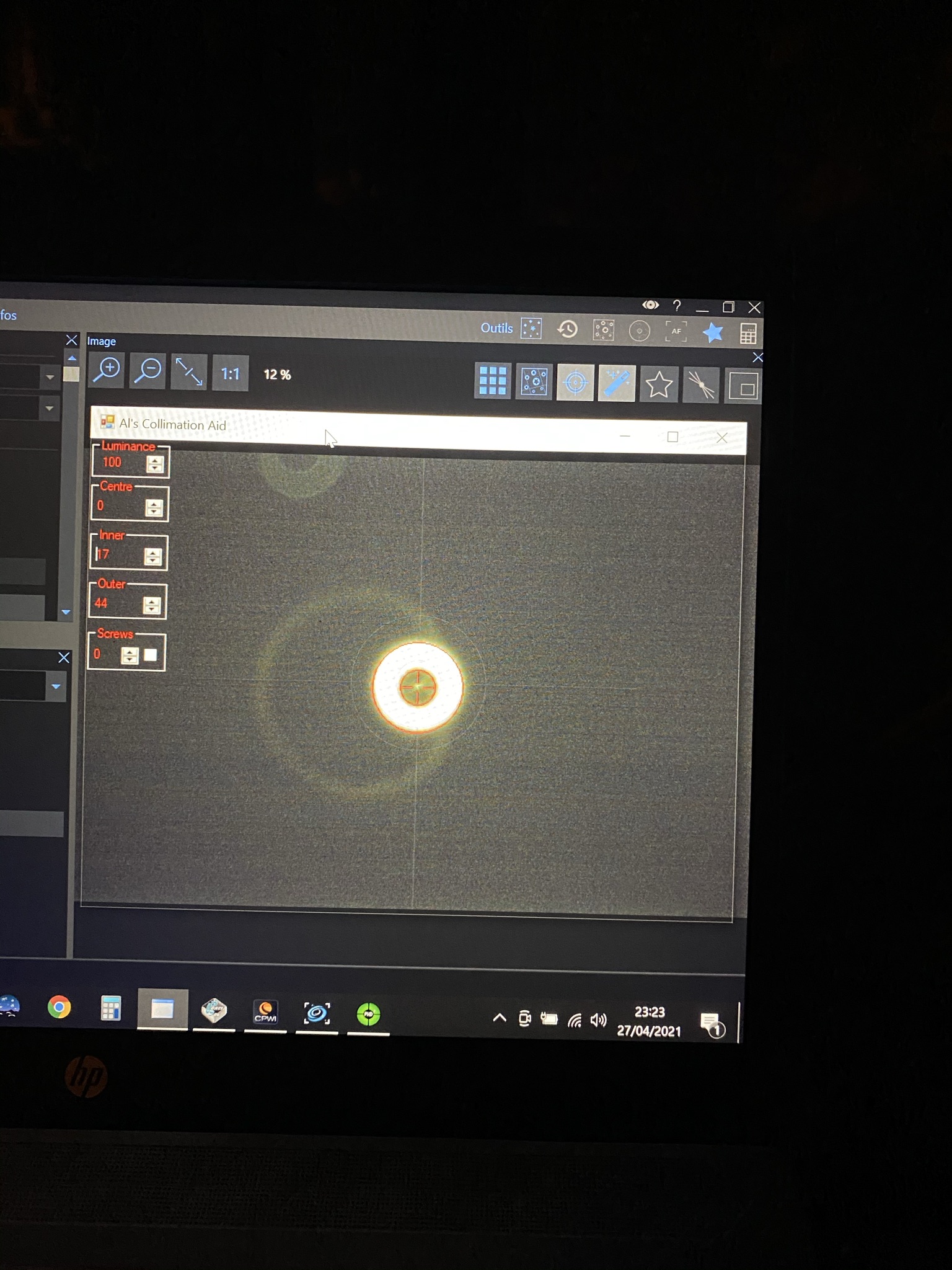
Task: Switch to the green target taskbar app
Action: pos(368,1015)
